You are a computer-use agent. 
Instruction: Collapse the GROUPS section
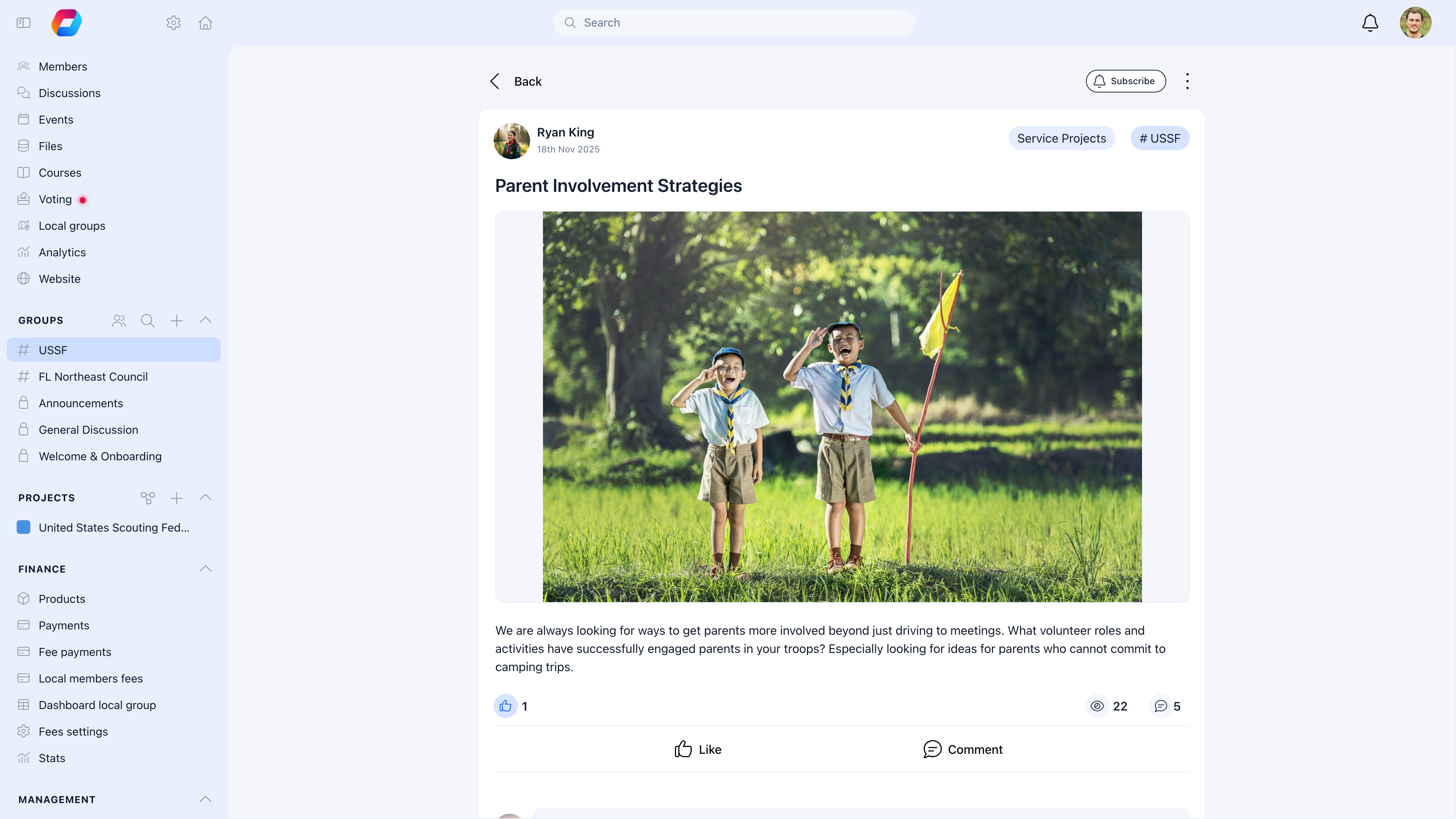pos(205,320)
